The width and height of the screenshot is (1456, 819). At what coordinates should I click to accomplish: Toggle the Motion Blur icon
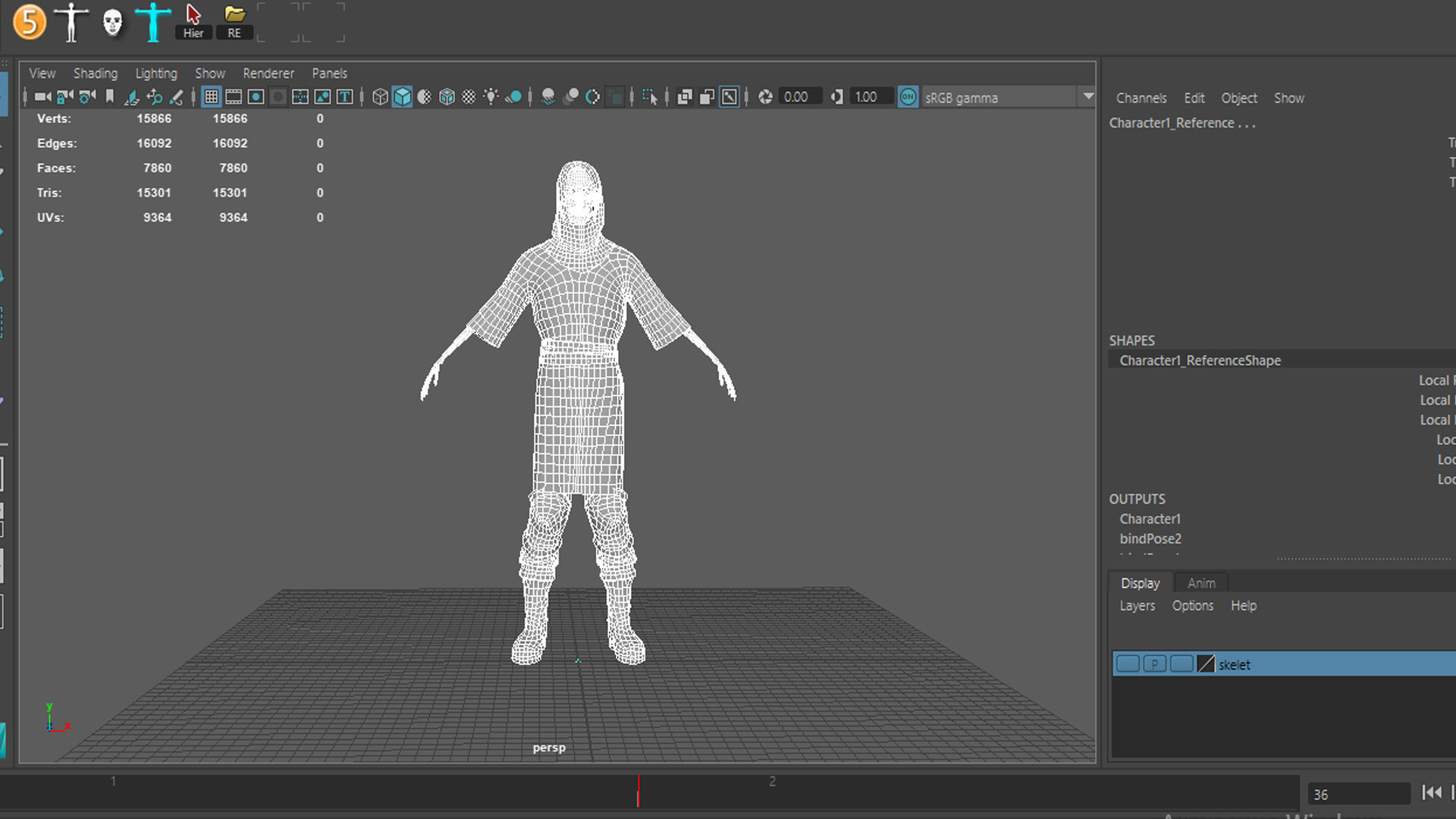point(571,97)
